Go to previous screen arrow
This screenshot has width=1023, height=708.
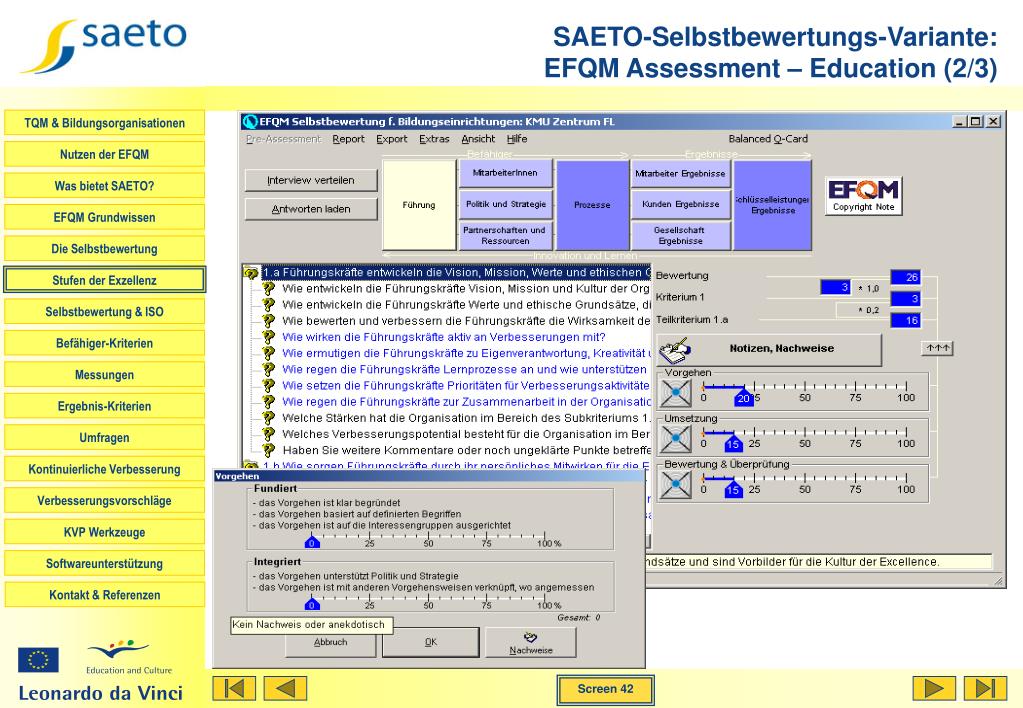(x=285, y=688)
